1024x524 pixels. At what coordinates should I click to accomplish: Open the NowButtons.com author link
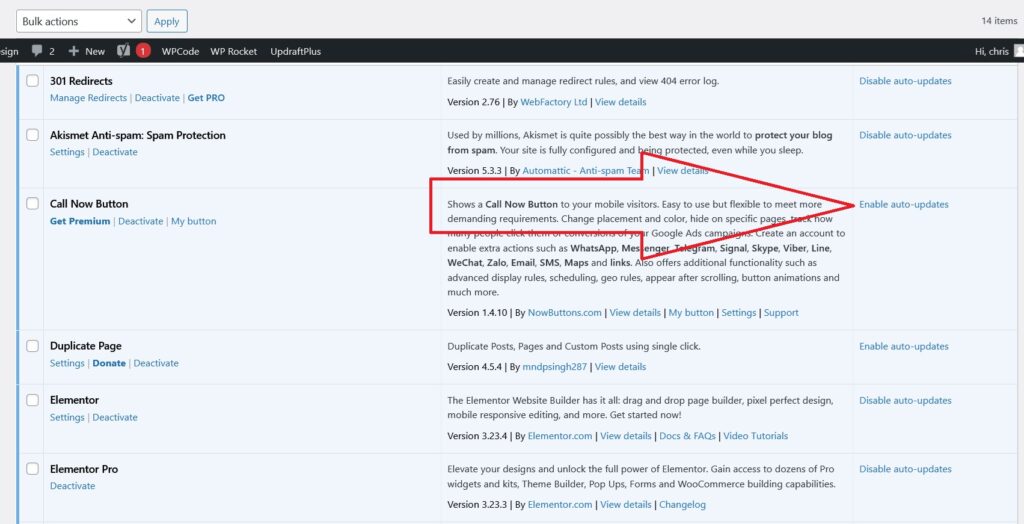tap(565, 312)
